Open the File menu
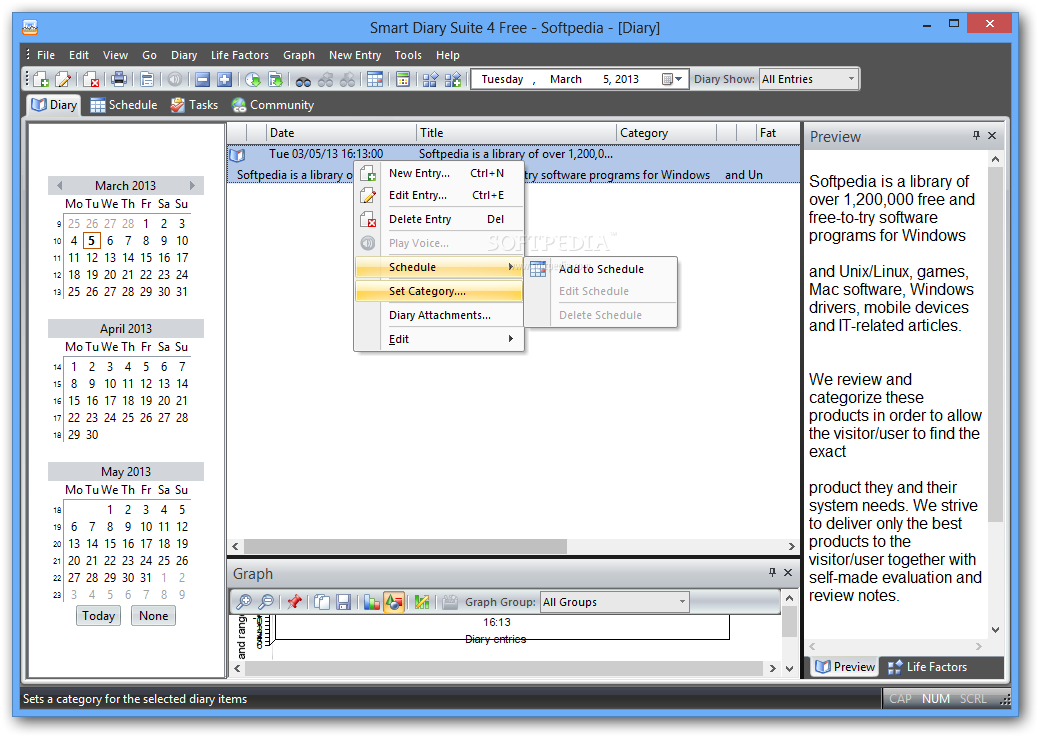The image size is (1039, 737). [46, 55]
